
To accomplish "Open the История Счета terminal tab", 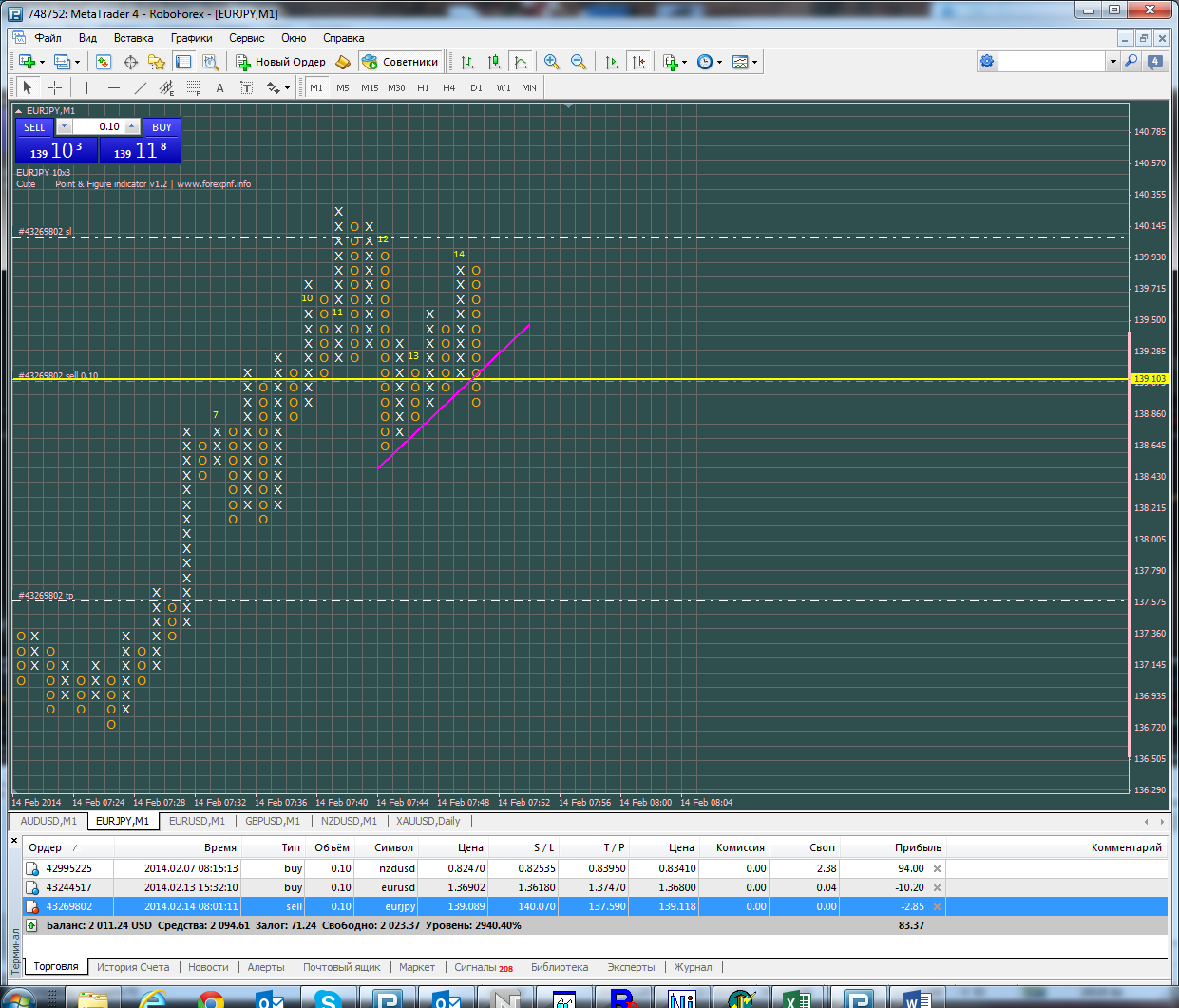I will (133, 967).
